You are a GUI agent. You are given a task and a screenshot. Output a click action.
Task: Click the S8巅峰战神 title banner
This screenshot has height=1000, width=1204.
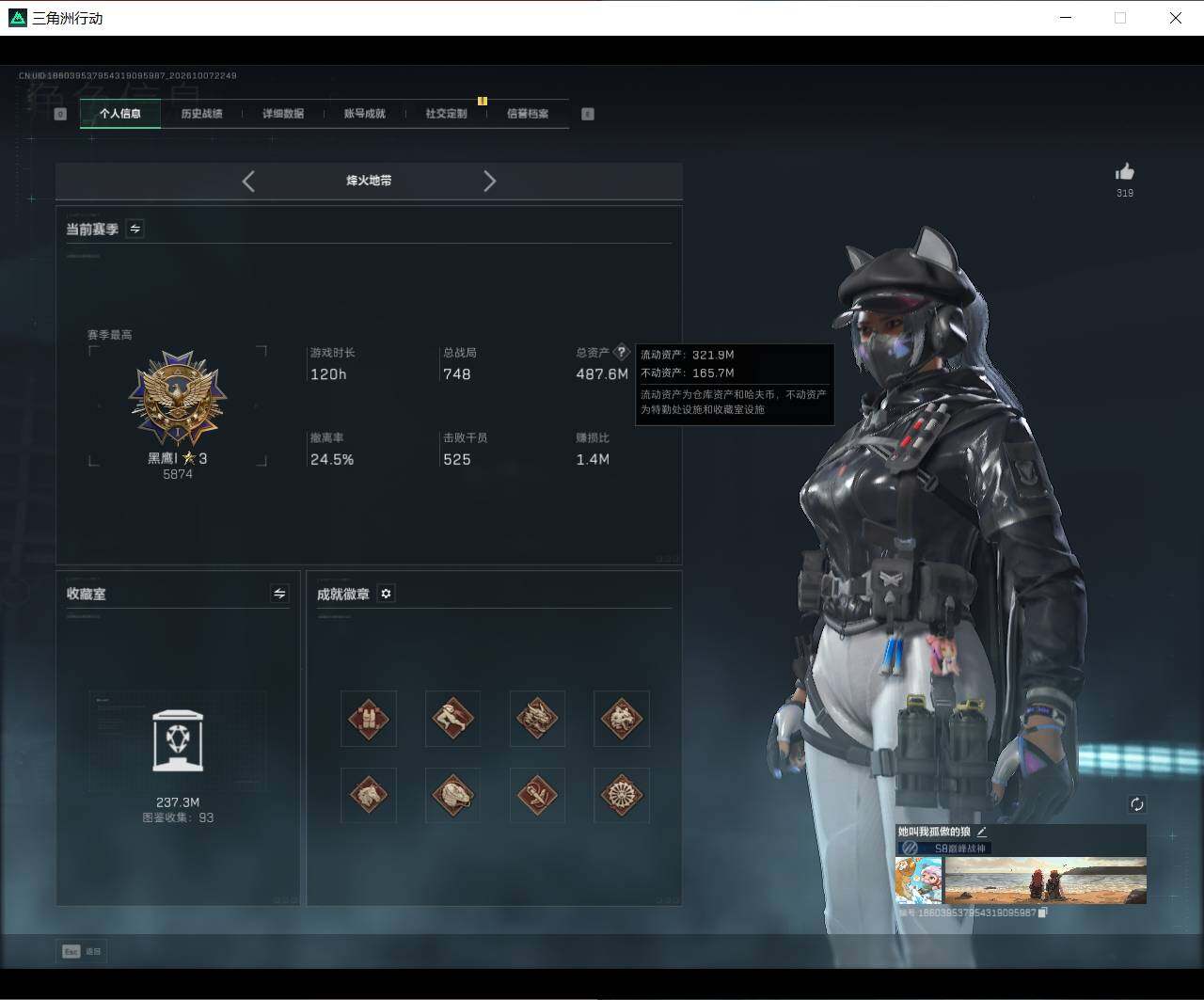(943, 848)
